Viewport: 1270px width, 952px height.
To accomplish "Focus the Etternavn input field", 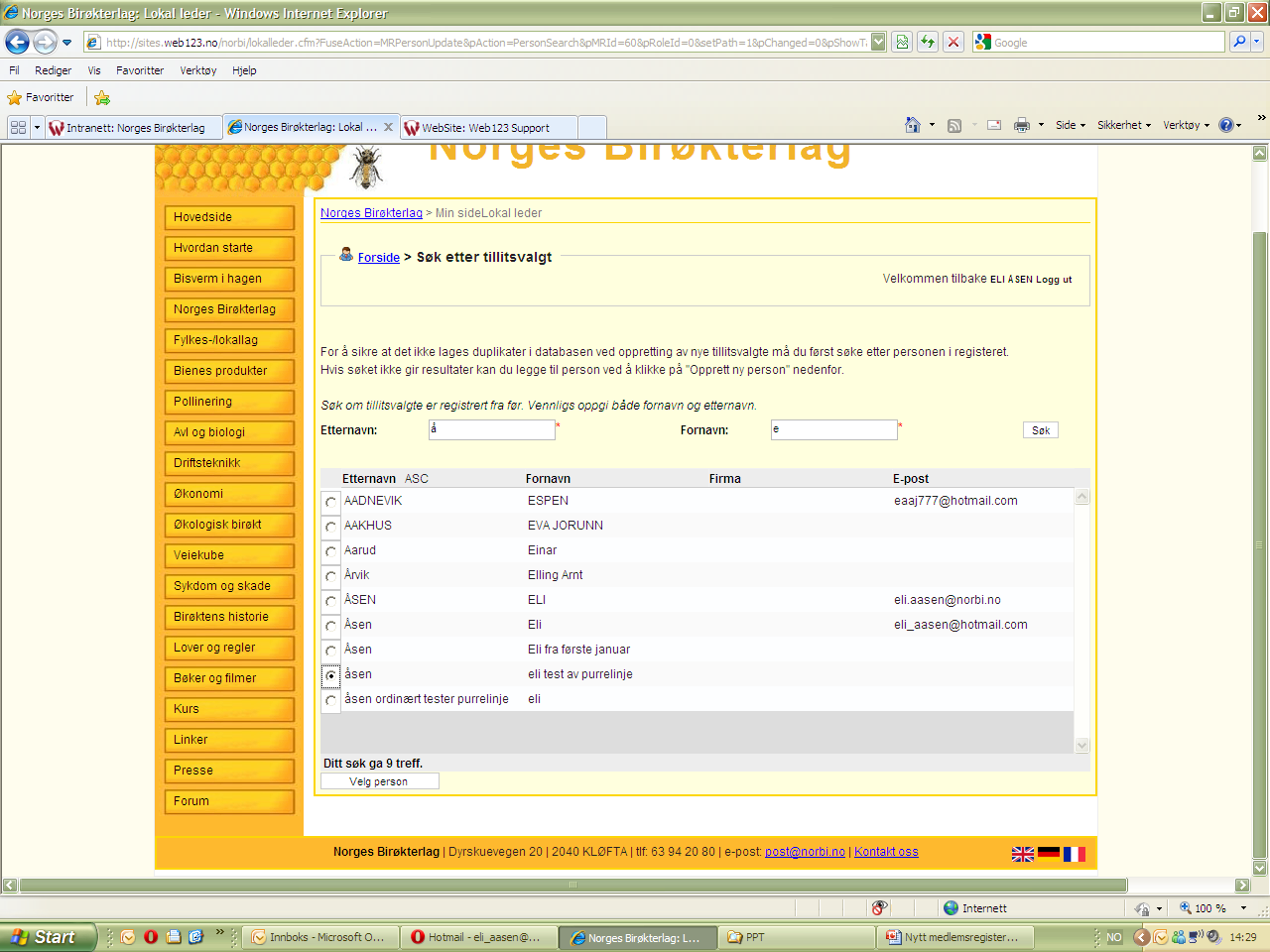I will (492, 429).
